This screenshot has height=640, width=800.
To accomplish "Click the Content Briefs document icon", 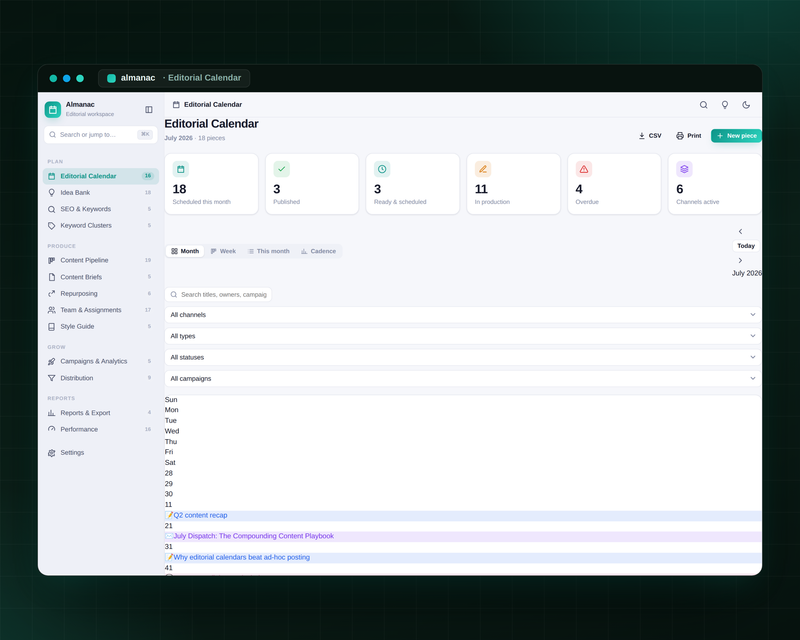I will 52,277.
